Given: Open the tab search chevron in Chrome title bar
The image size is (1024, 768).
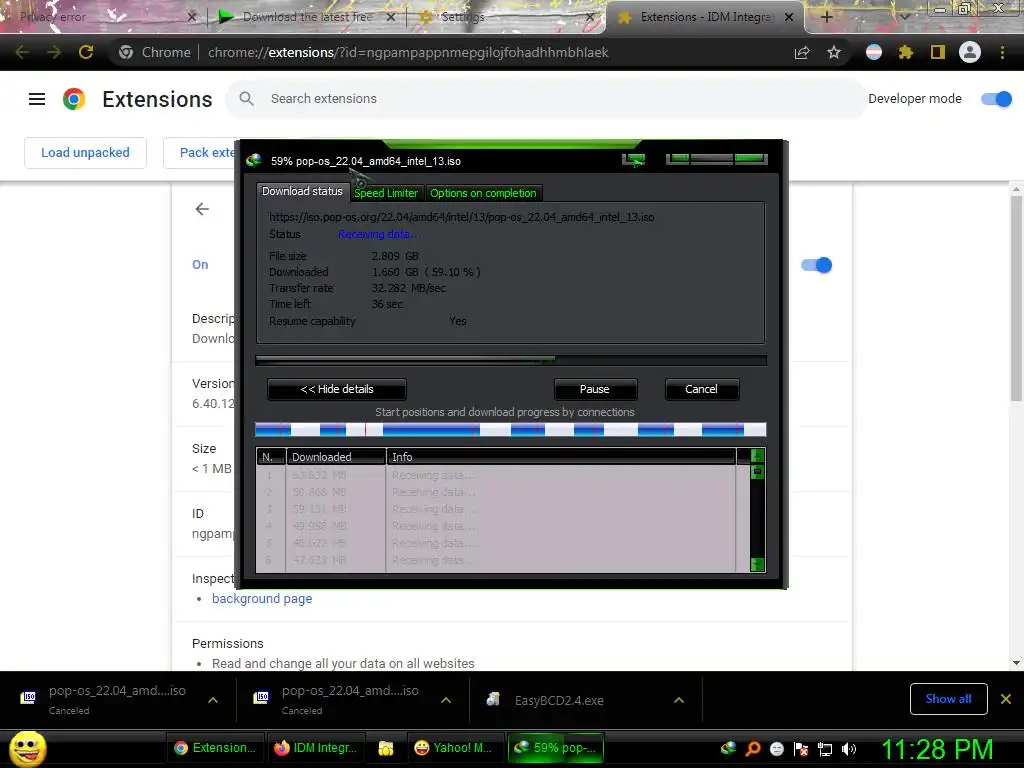Looking at the screenshot, I should [x=904, y=16].
